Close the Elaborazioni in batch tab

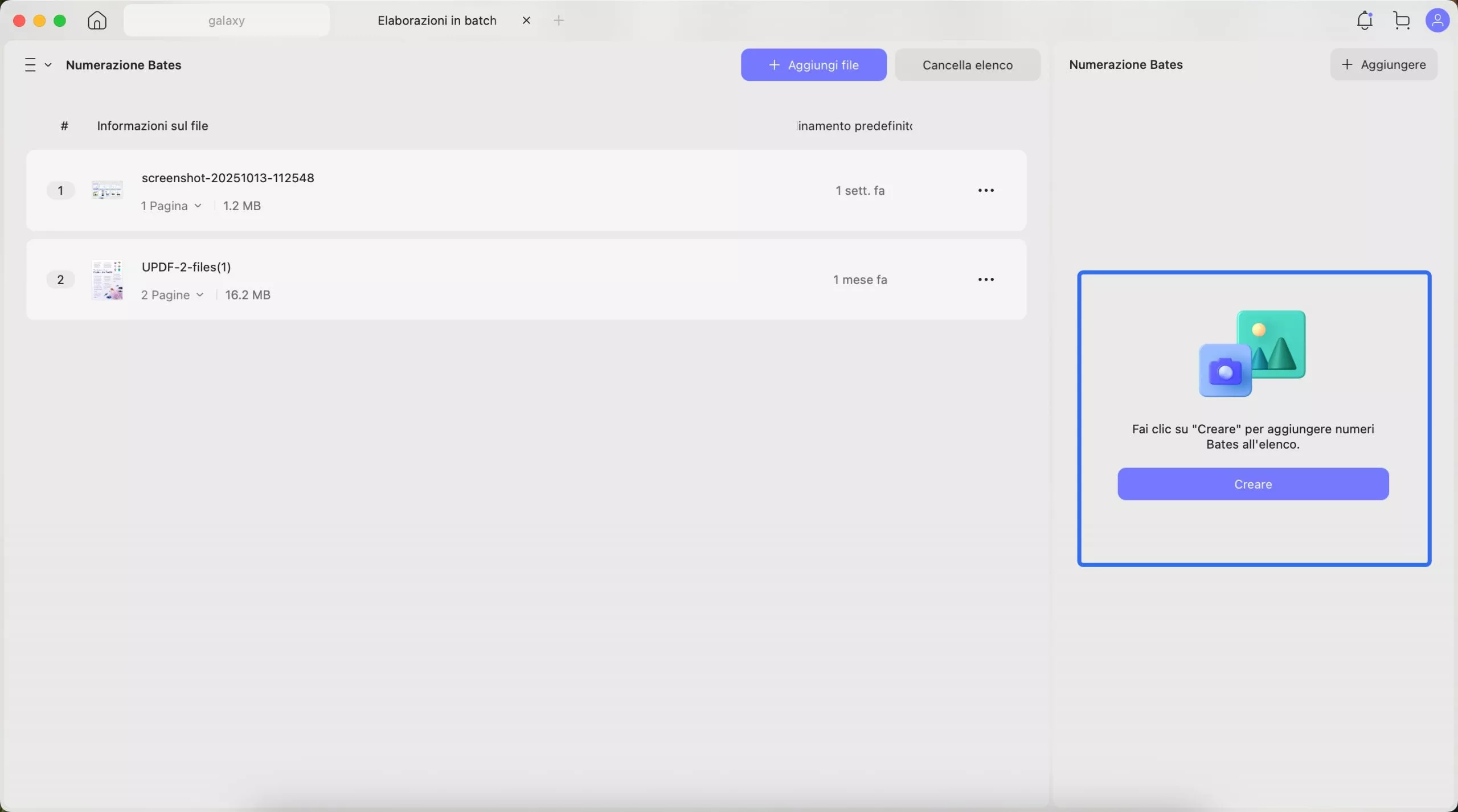(x=526, y=20)
